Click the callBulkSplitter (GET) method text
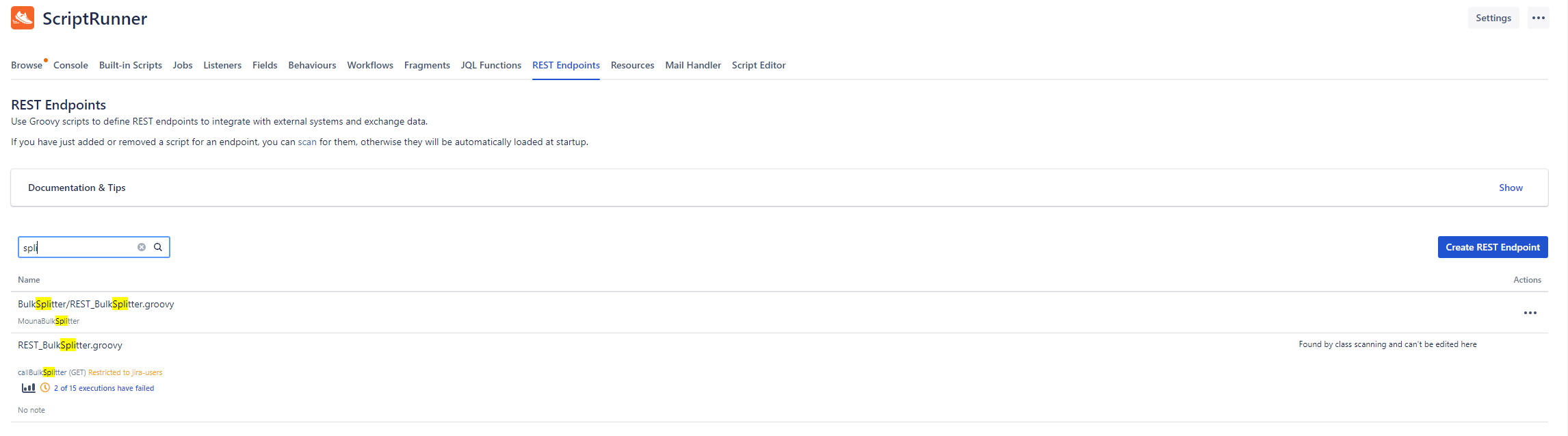 [52, 372]
